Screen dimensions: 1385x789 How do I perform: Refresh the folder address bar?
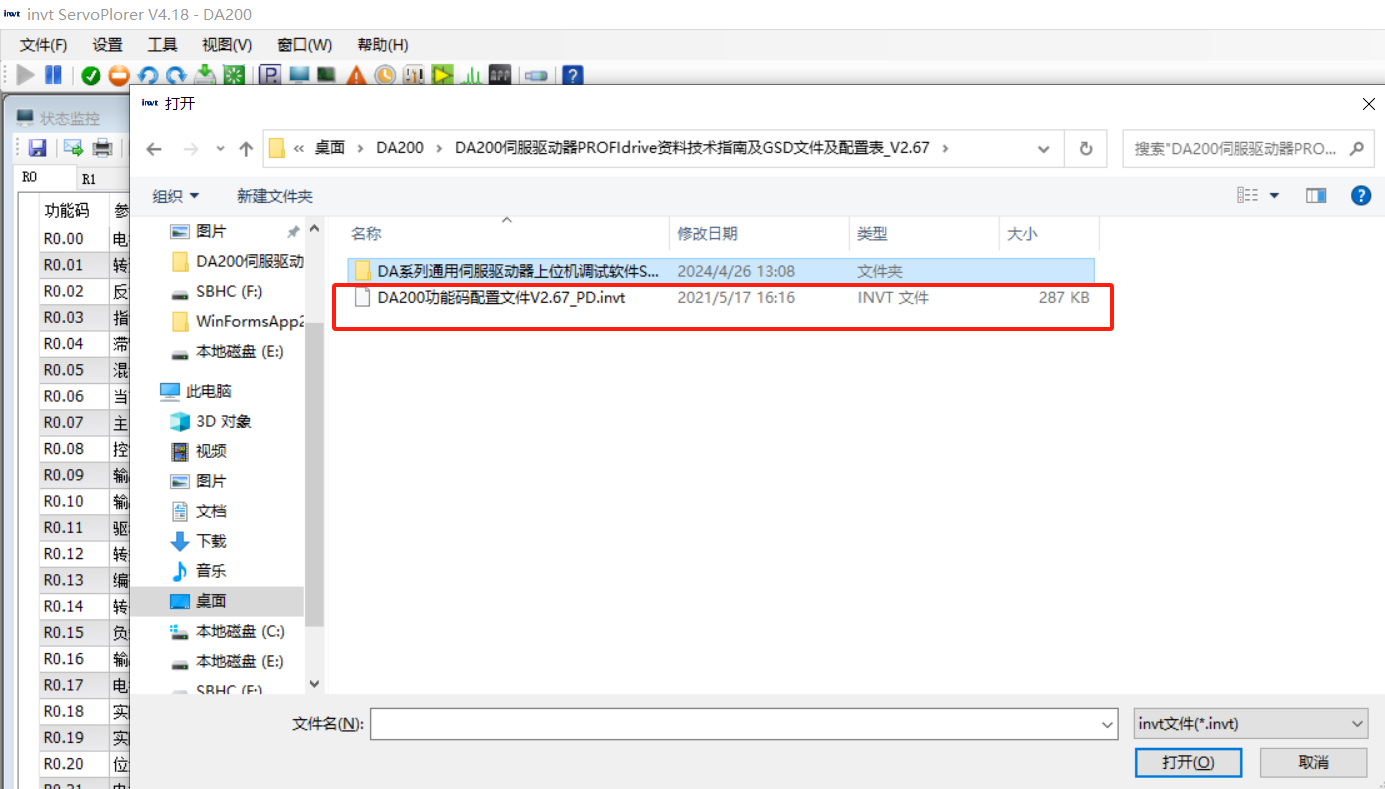tap(1086, 148)
